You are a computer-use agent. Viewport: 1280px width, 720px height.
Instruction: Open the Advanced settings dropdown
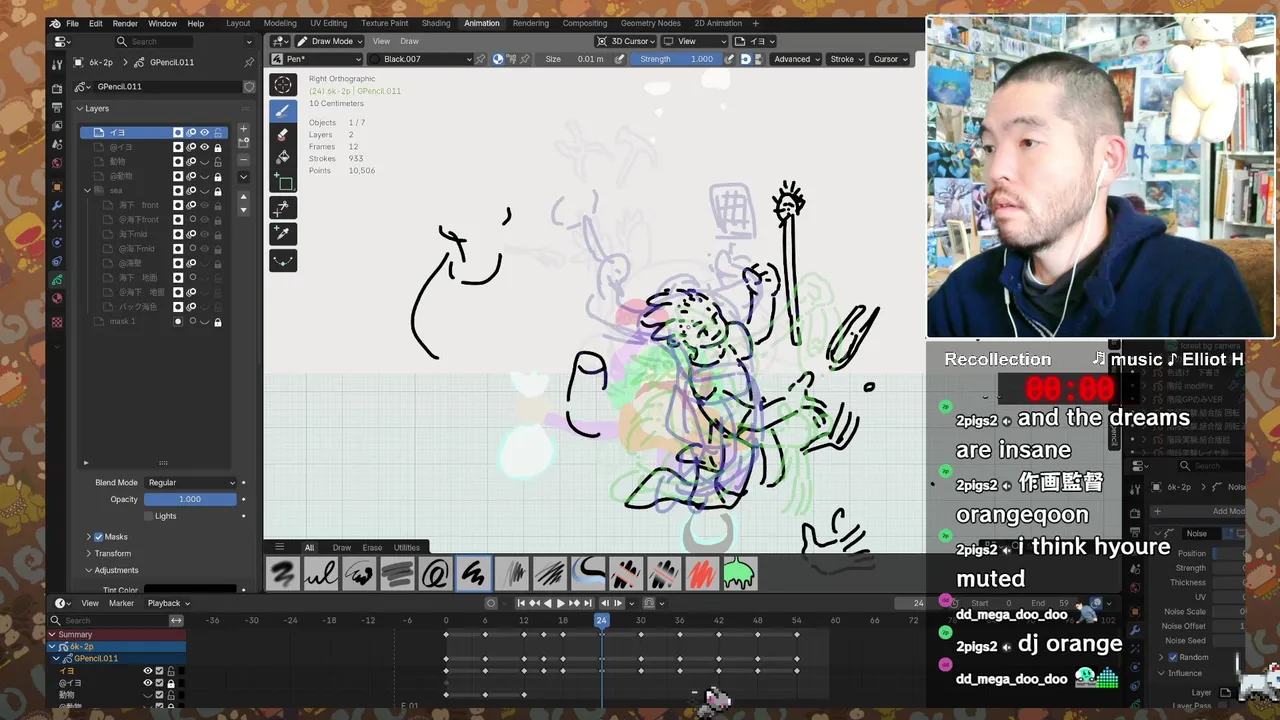(x=796, y=59)
